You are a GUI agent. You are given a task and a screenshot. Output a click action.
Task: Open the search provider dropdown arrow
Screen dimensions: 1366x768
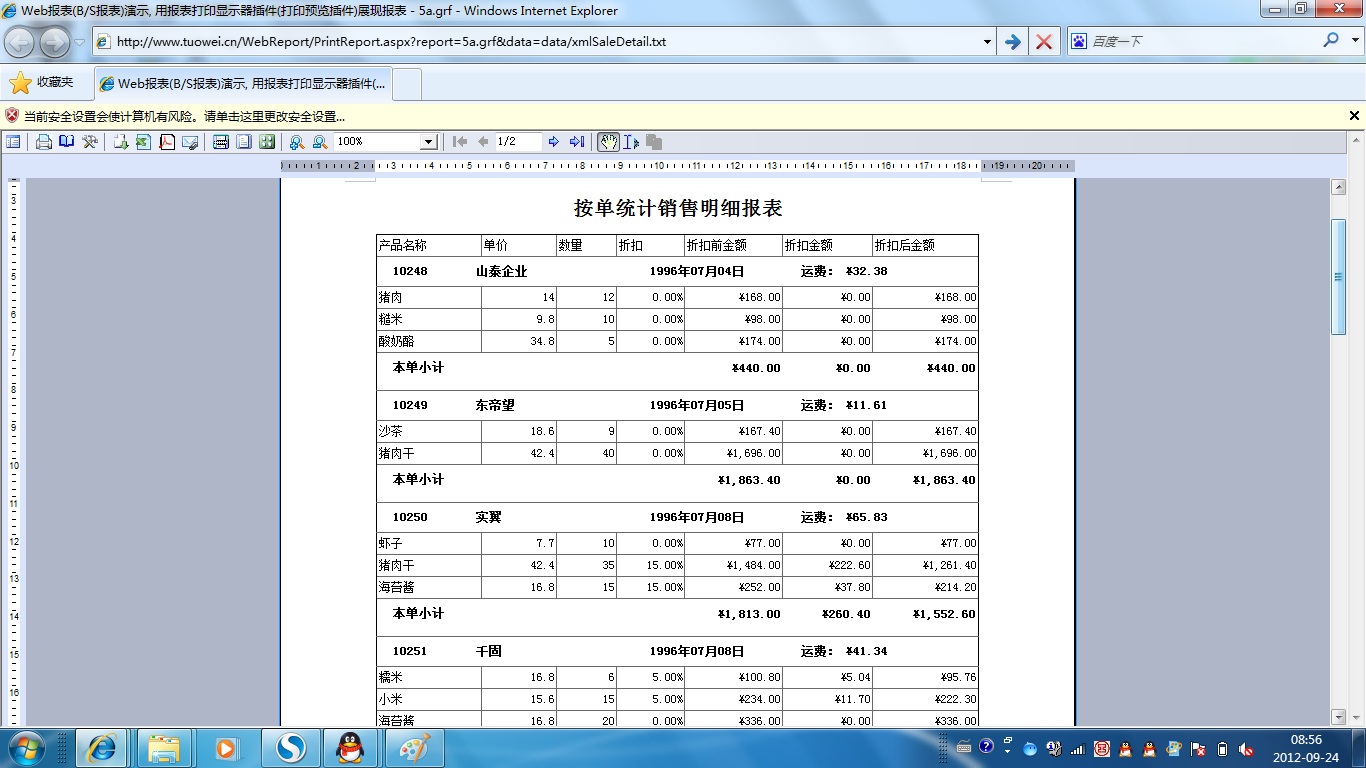(x=1352, y=41)
